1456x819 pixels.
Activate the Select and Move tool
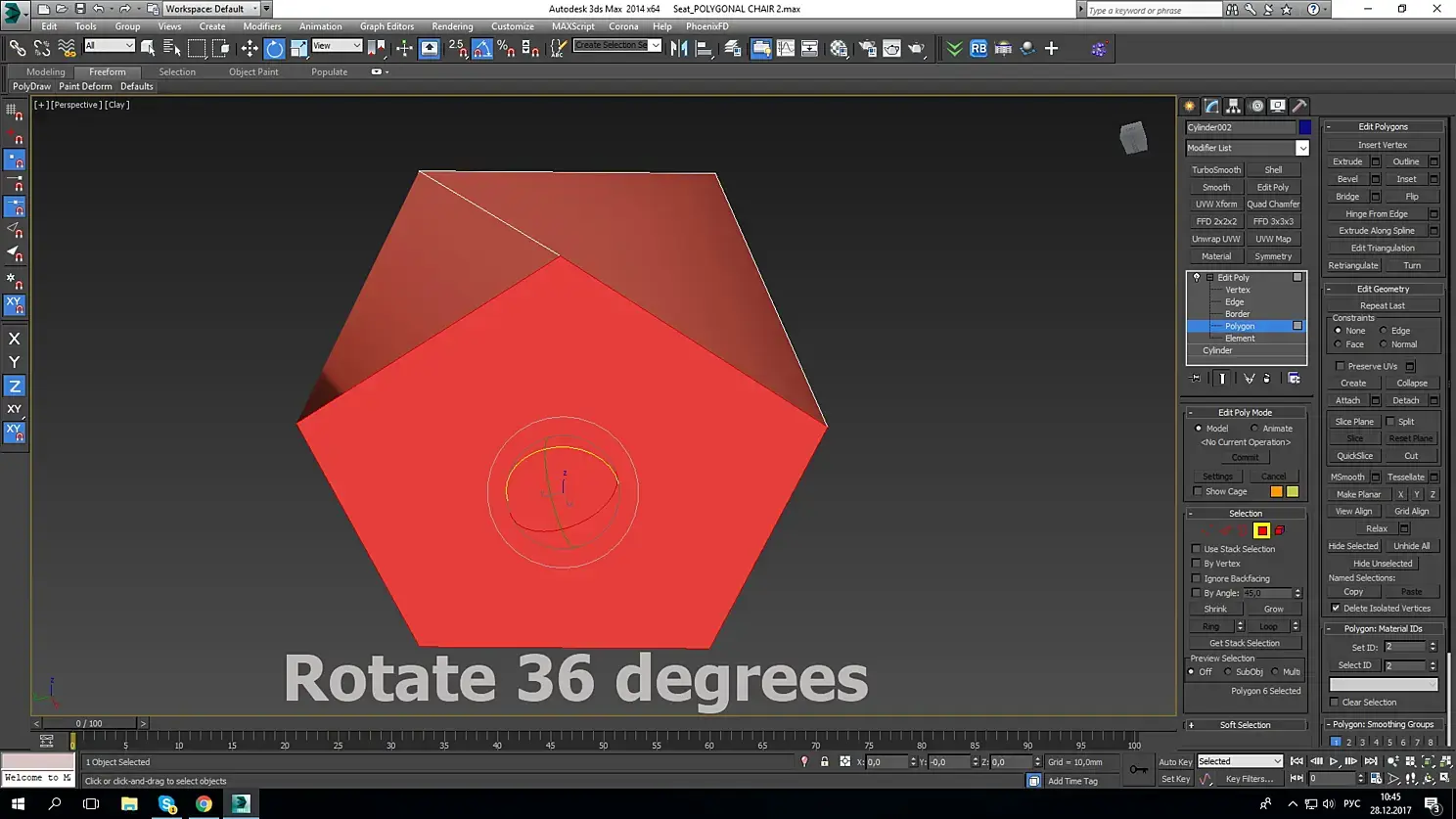250,48
